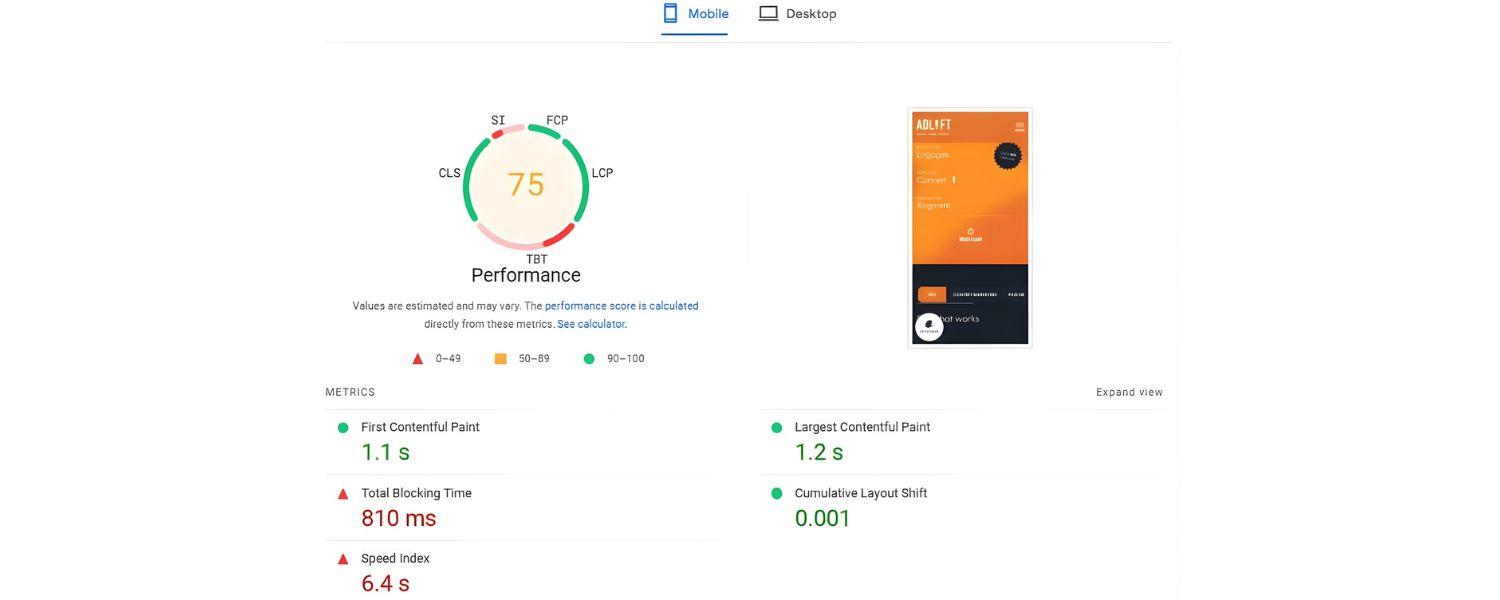This screenshot has width=1500, height=600.
Task: Click the red triangle icon for 0–49 legend
Action: click(x=417, y=358)
